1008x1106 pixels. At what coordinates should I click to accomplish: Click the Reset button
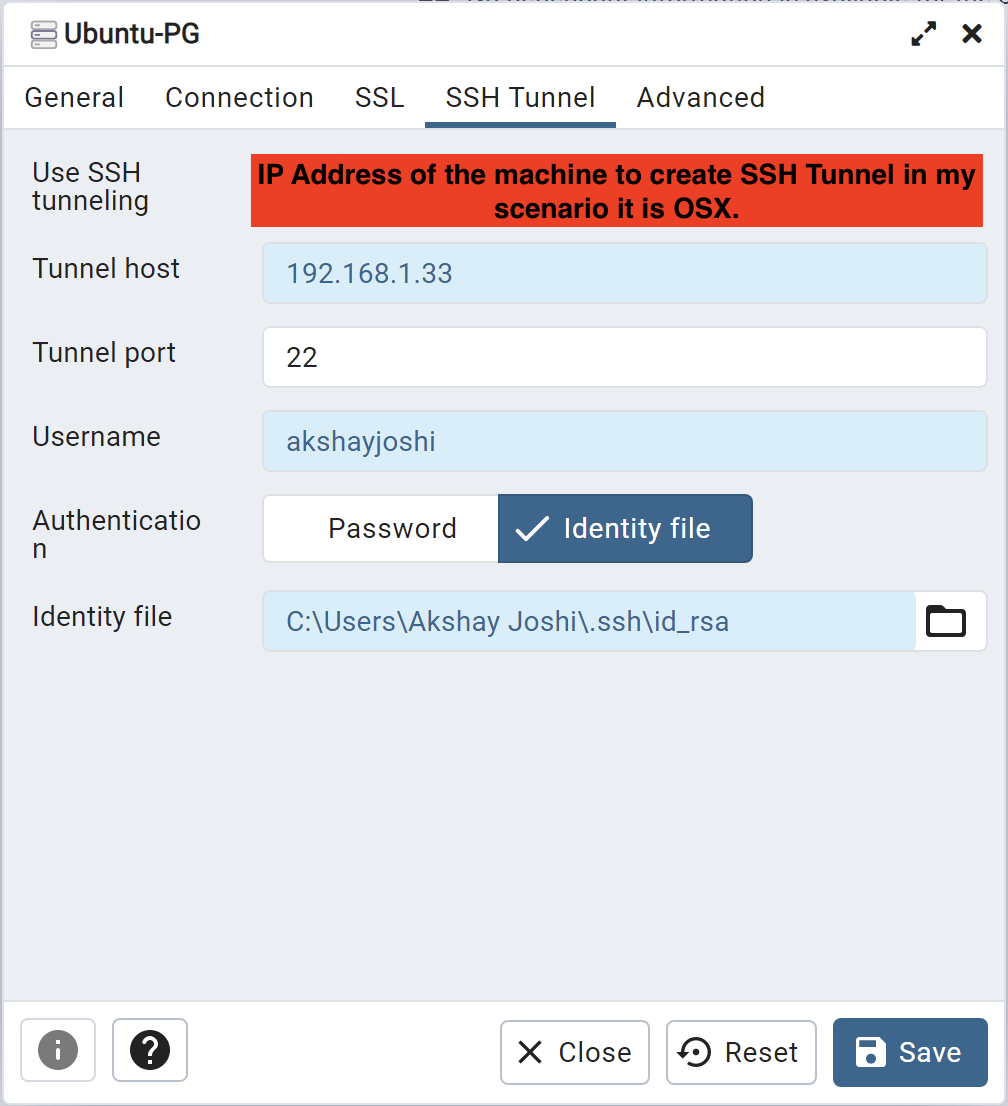point(741,1052)
